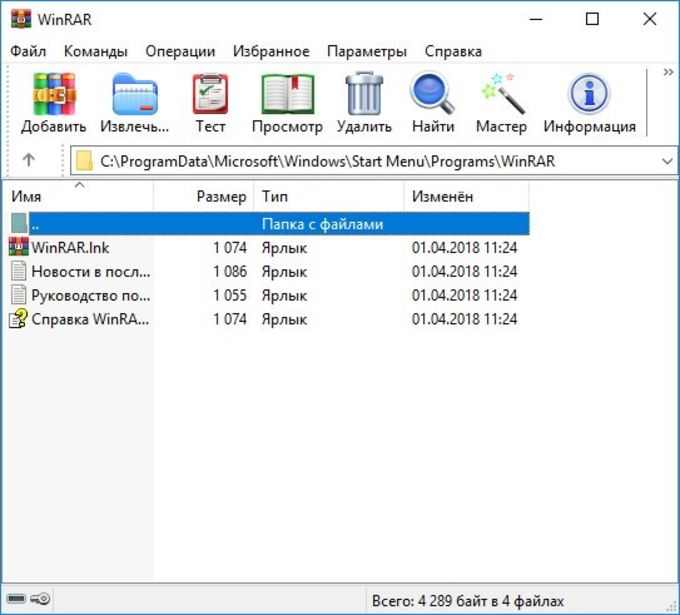Sort by the Имя column header
Screen dimensions: 680x615
tap(78, 196)
